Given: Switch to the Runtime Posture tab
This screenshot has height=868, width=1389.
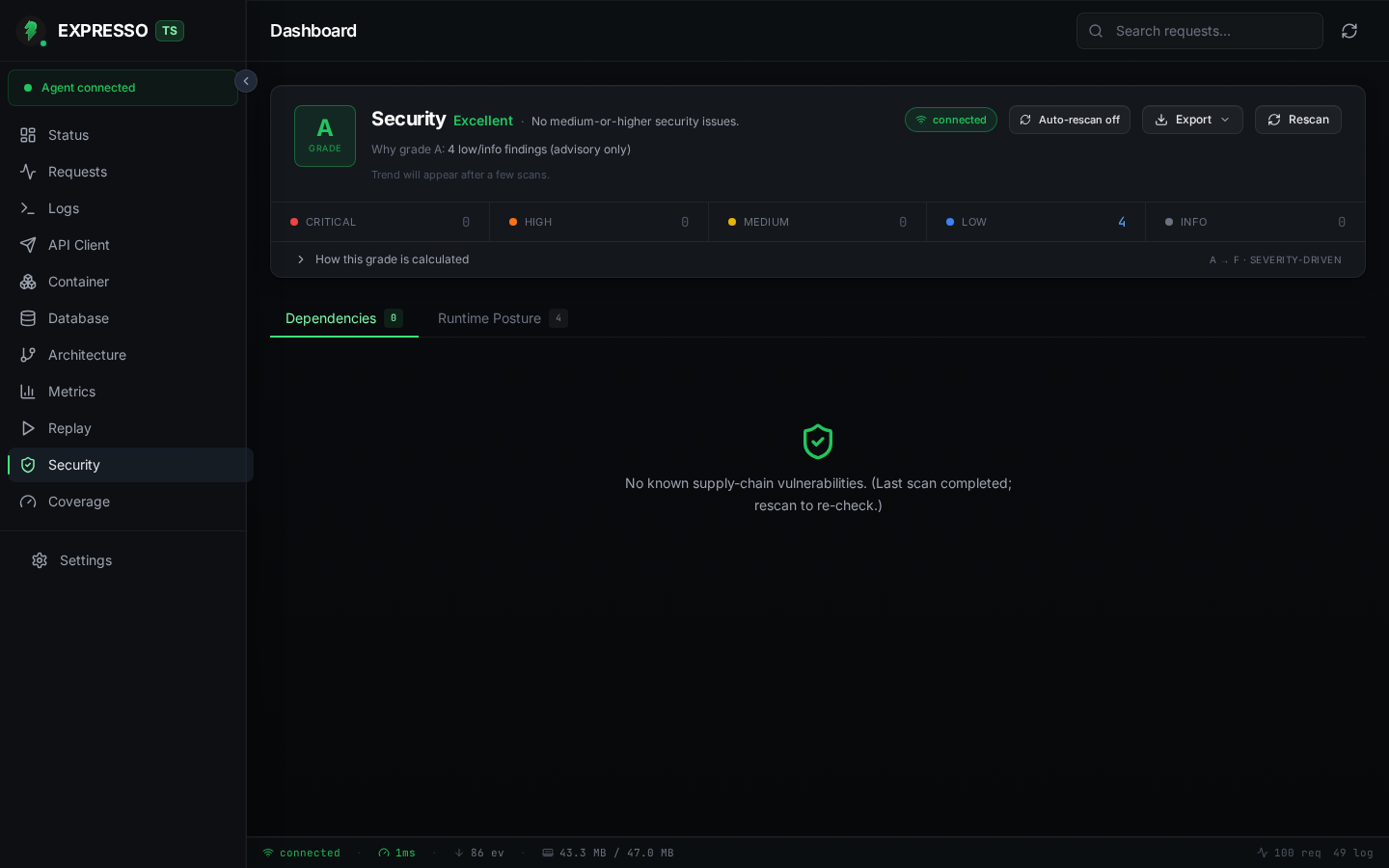Looking at the screenshot, I should tap(503, 318).
